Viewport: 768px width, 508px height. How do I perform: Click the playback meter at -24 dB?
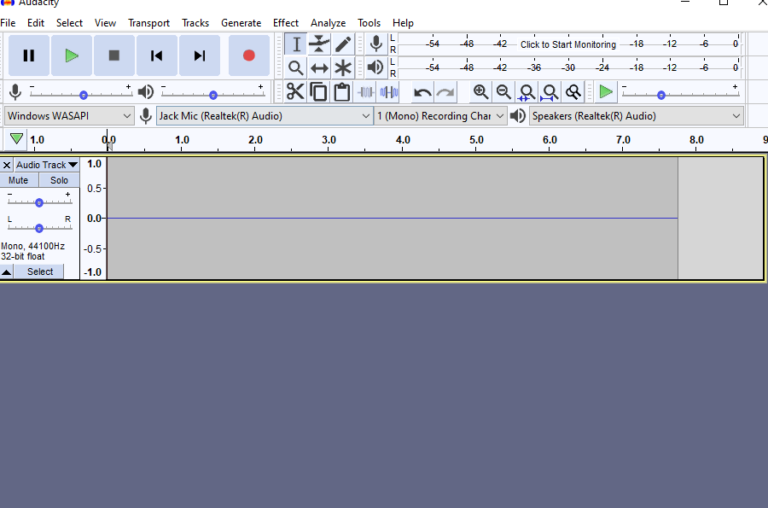point(603,68)
